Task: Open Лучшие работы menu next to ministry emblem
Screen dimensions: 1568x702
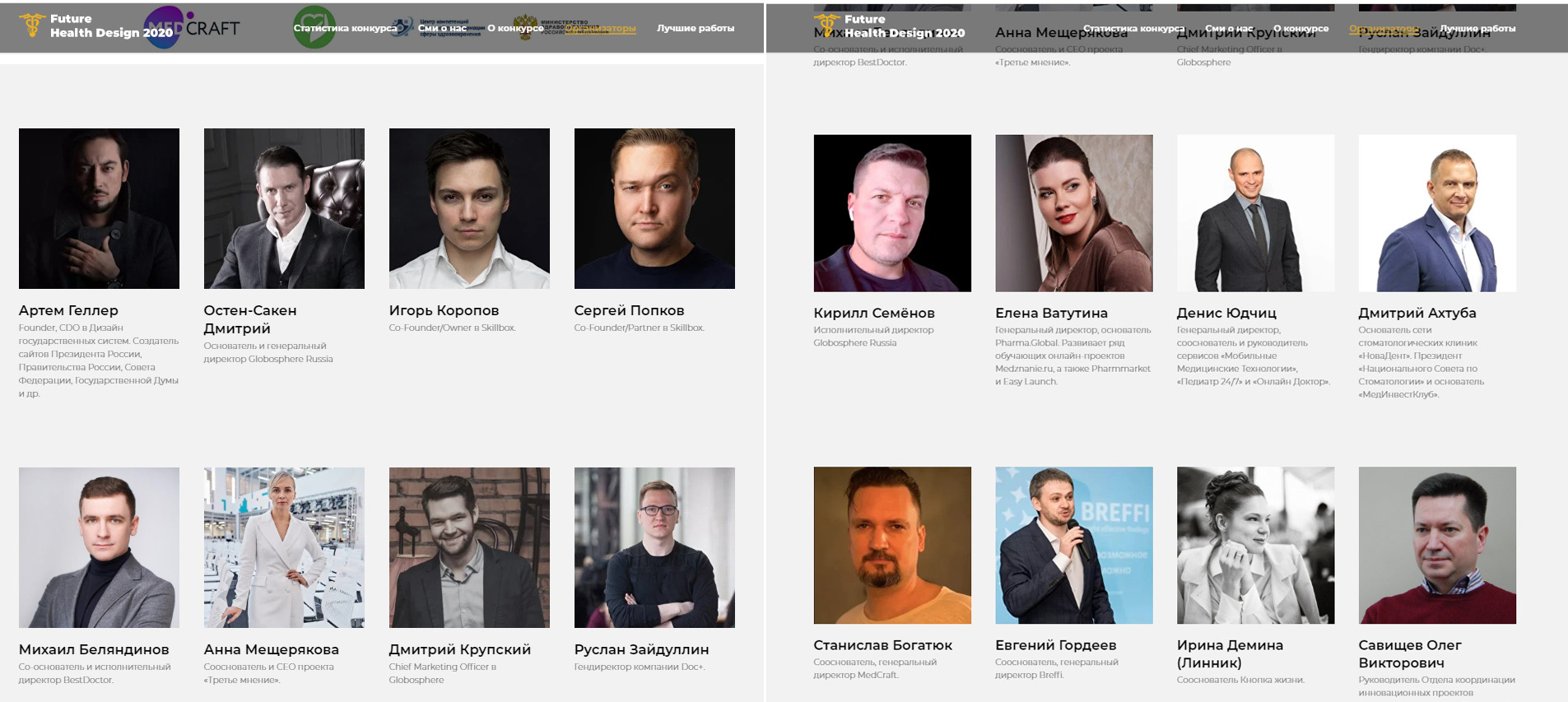Action: click(696, 28)
